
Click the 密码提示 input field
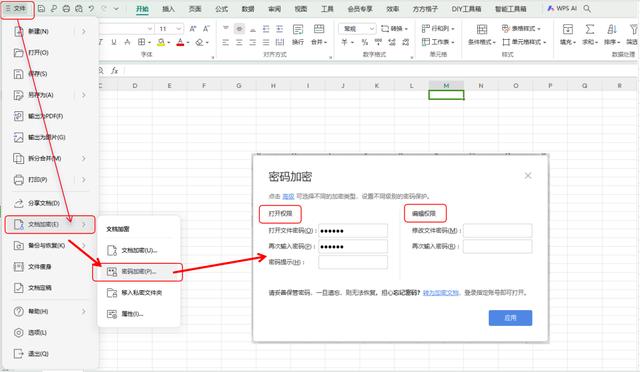pos(353,262)
